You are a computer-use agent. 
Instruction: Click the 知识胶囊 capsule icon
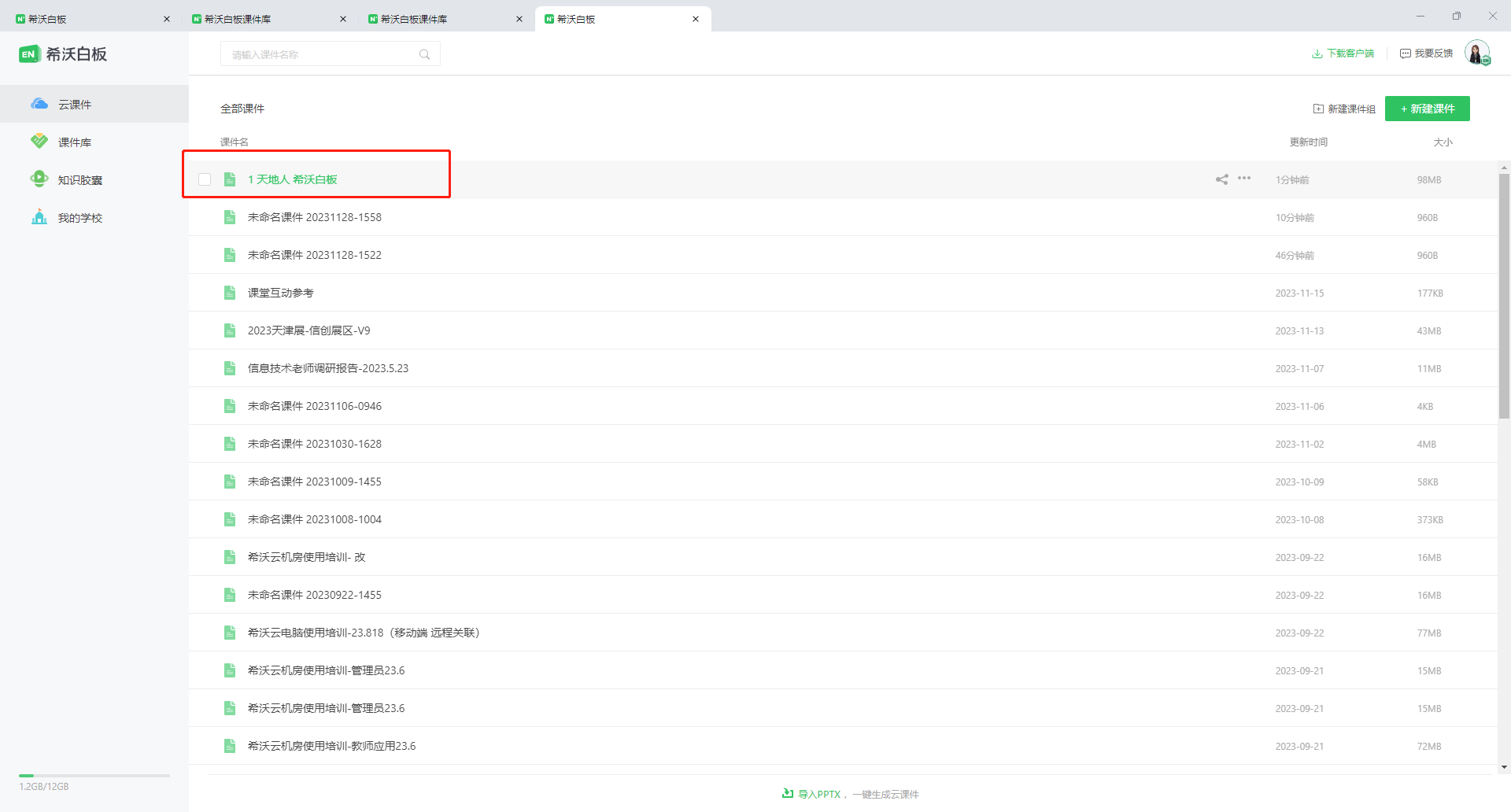39,179
